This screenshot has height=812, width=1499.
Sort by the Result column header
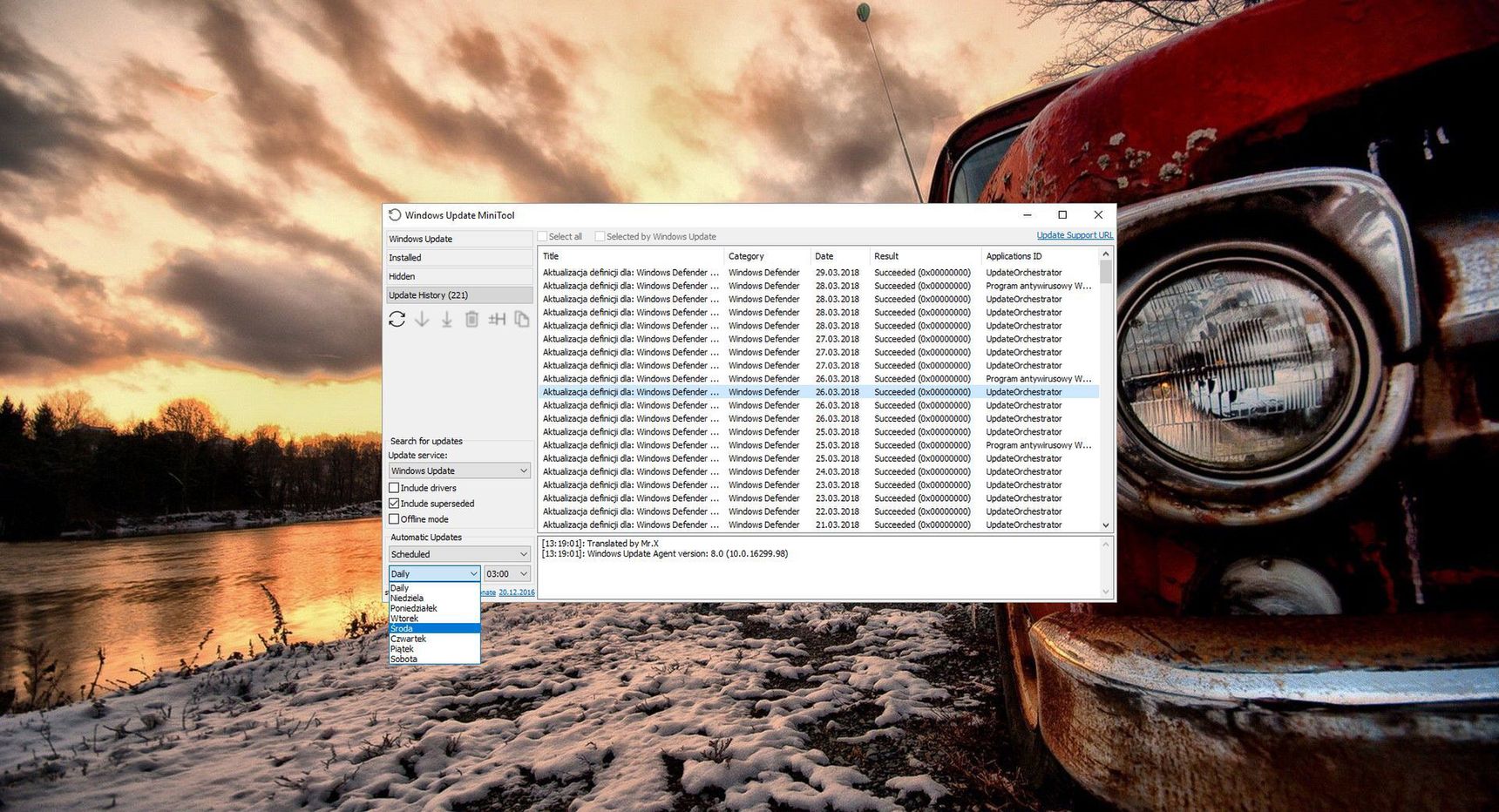click(926, 256)
